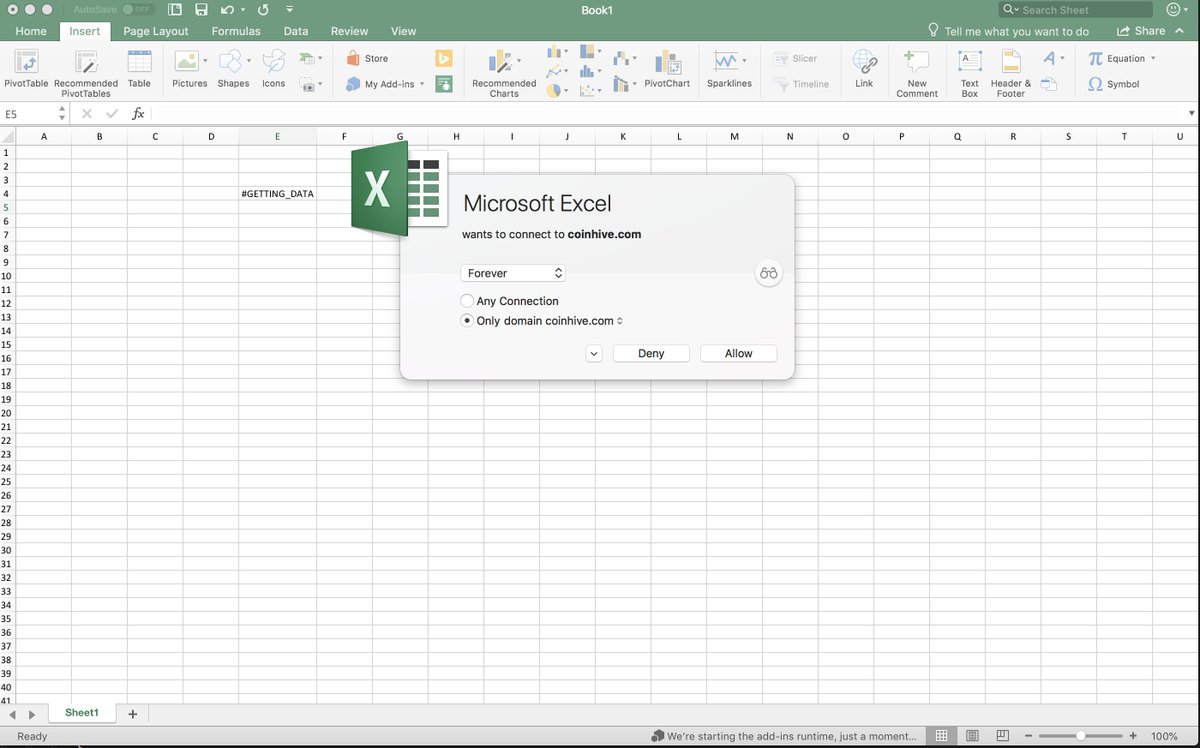Zoom in with the plus button
This screenshot has width=1200, height=748.
click(x=1133, y=736)
